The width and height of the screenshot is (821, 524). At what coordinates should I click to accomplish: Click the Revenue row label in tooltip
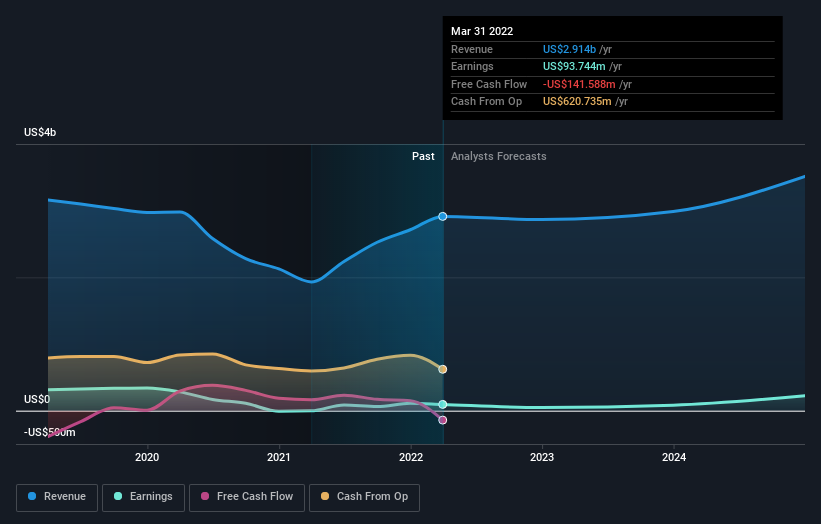pyautogui.click(x=472, y=49)
